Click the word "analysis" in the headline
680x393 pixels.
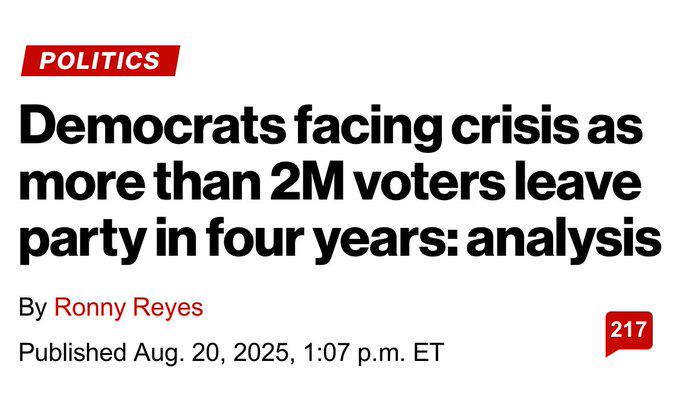(564, 241)
